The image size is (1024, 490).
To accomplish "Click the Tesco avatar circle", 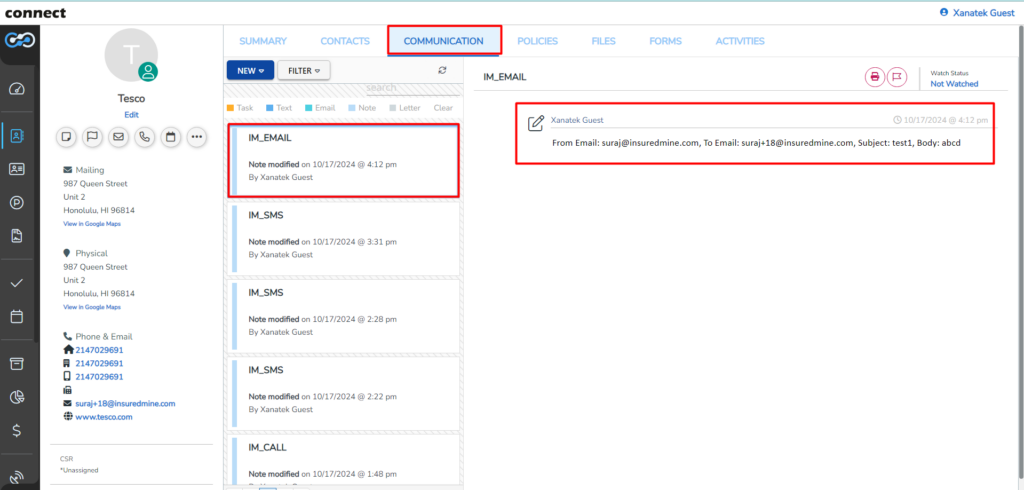I will pos(131,56).
